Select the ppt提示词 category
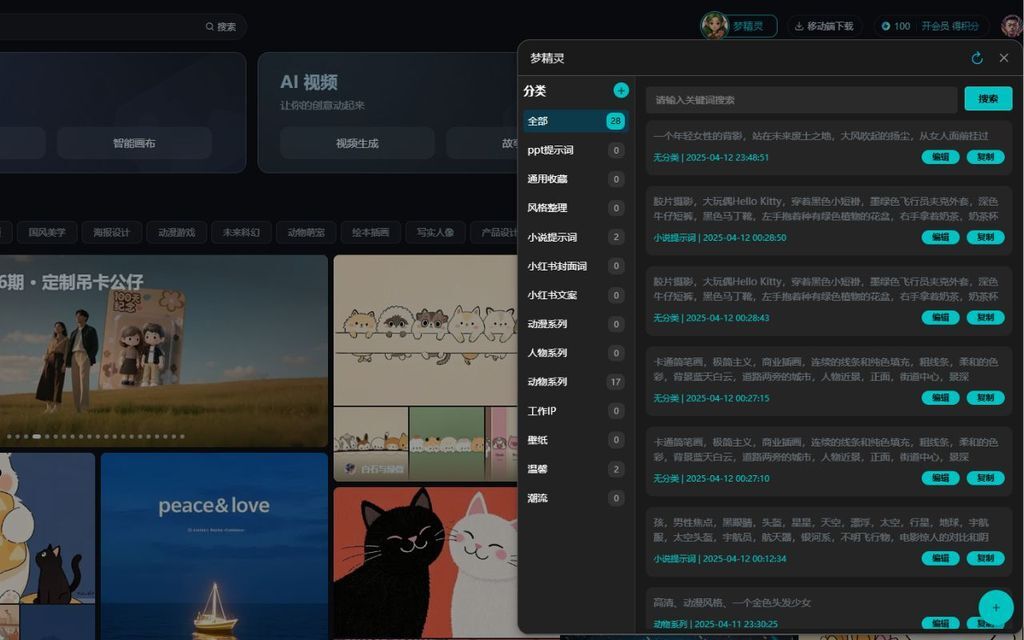Screen dimensions: 1024x640 coord(575,150)
